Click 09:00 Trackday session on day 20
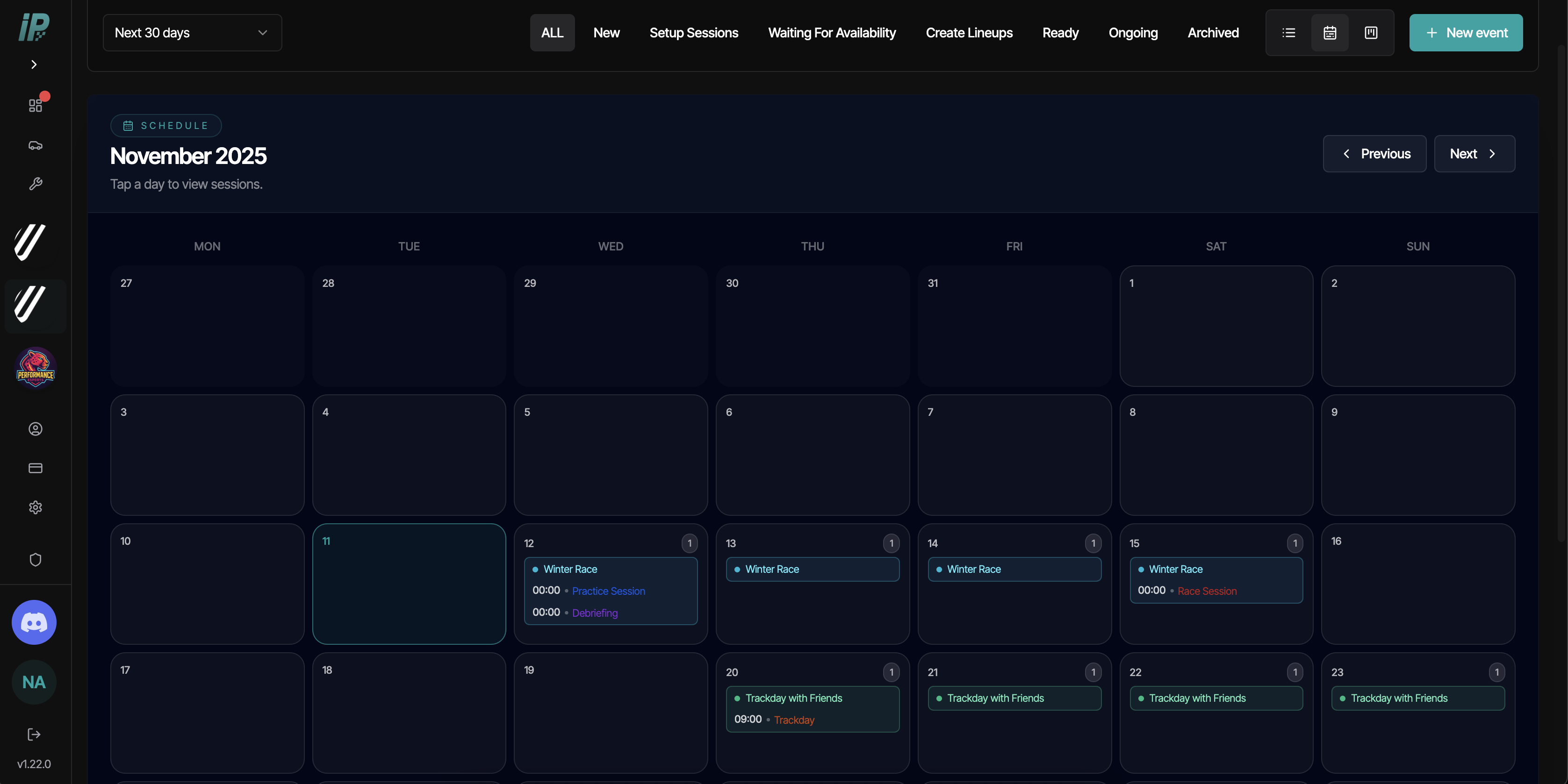1568x784 pixels. 774,720
